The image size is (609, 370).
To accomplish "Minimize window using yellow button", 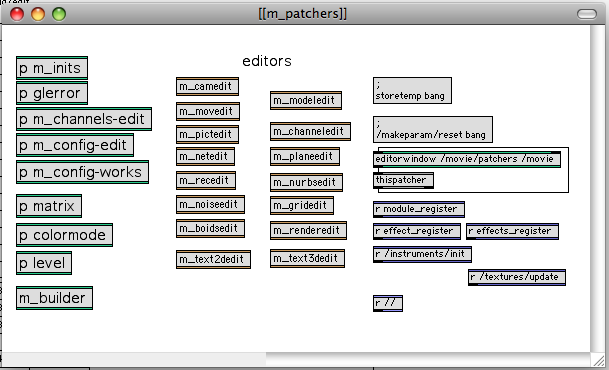I will (x=38, y=14).
